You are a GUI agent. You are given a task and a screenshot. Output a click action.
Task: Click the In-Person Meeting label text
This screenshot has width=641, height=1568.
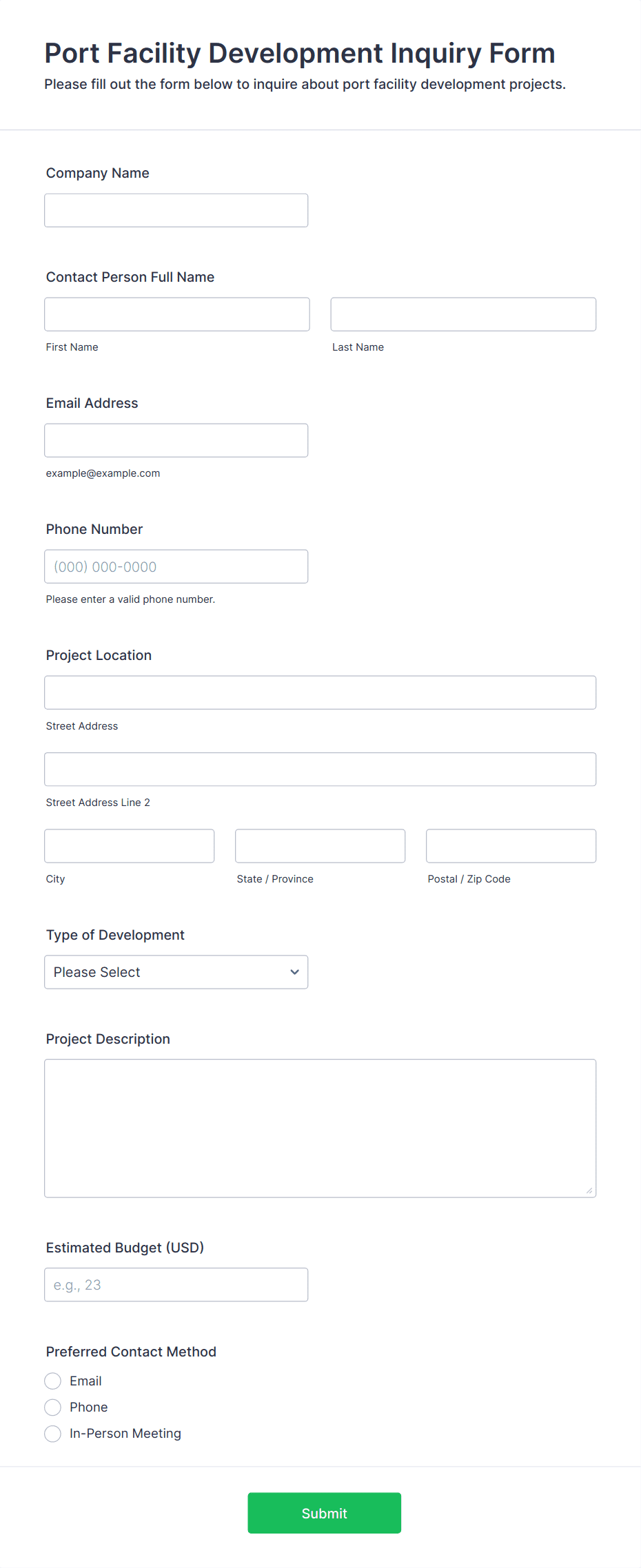125,1434
